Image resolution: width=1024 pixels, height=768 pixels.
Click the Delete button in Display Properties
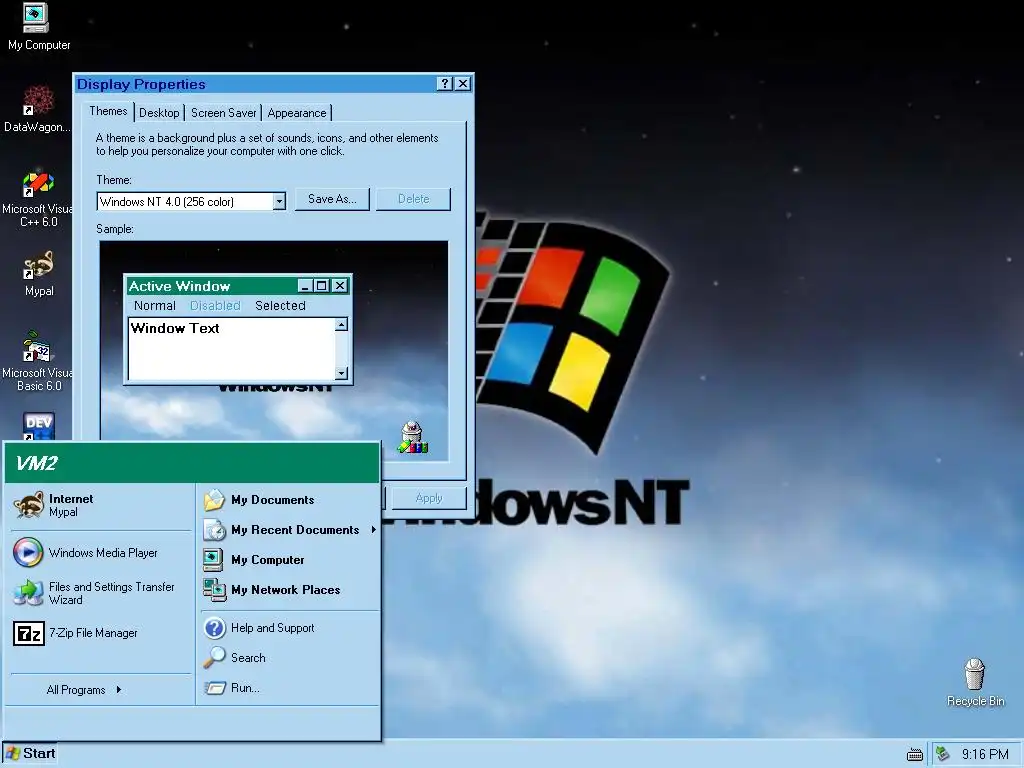point(413,199)
